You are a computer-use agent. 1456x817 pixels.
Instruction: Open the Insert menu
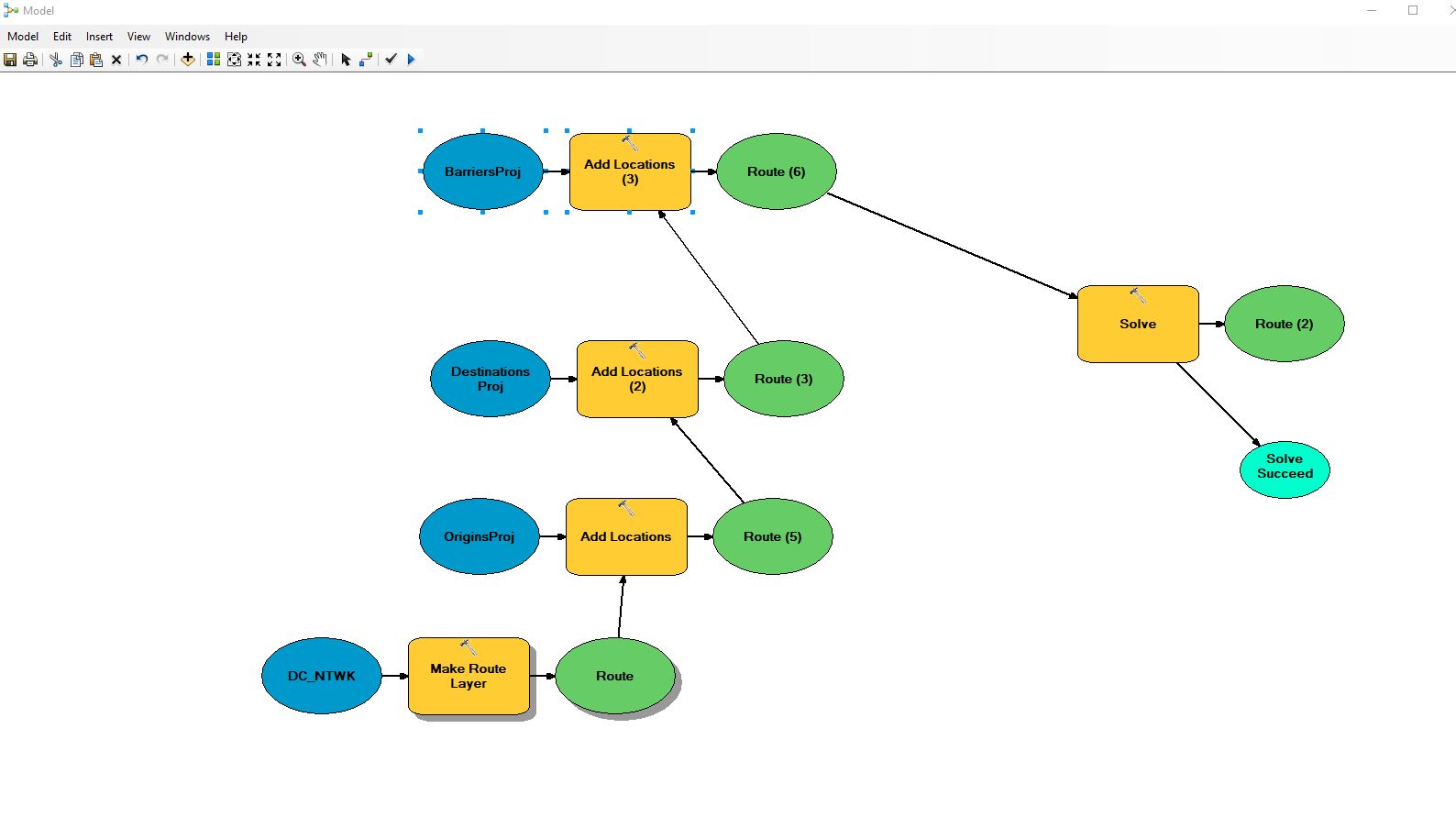pos(99,37)
